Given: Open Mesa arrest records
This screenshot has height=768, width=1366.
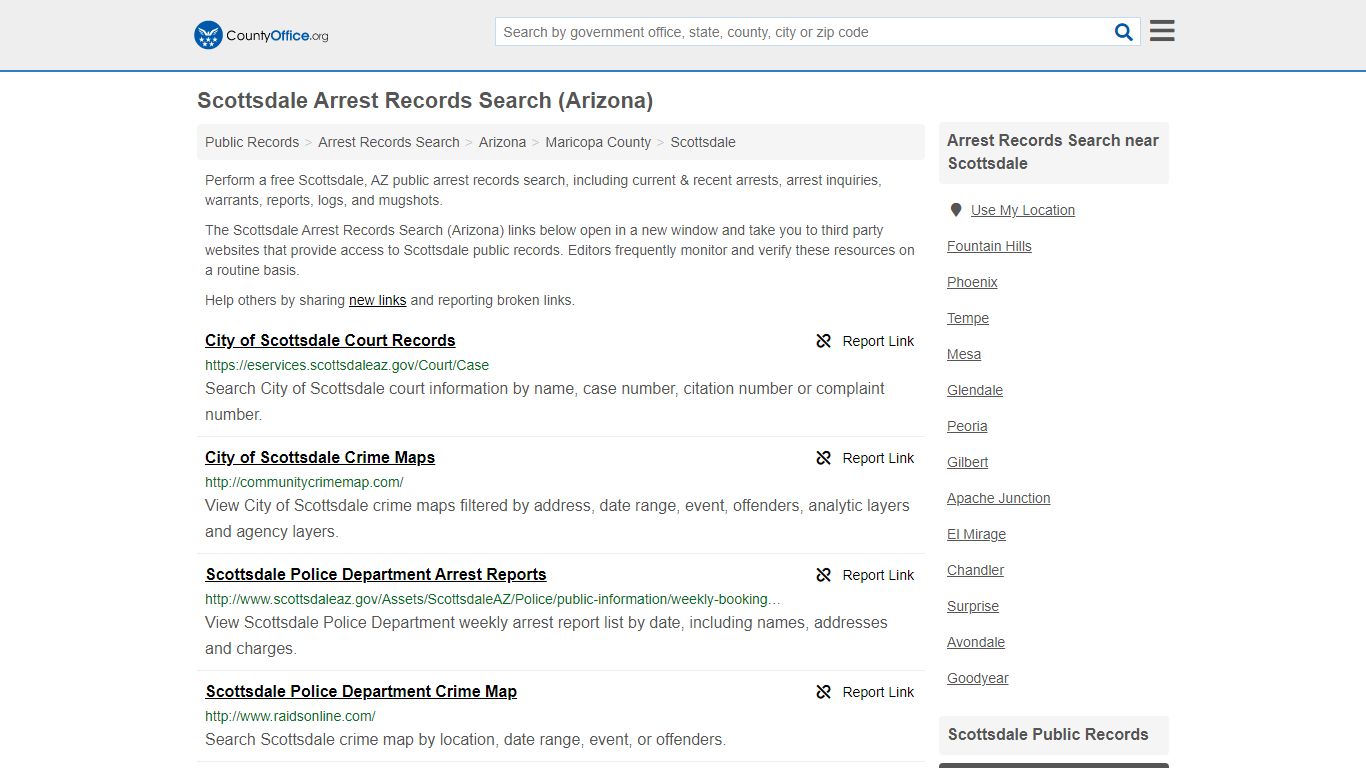Looking at the screenshot, I should tap(964, 354).
